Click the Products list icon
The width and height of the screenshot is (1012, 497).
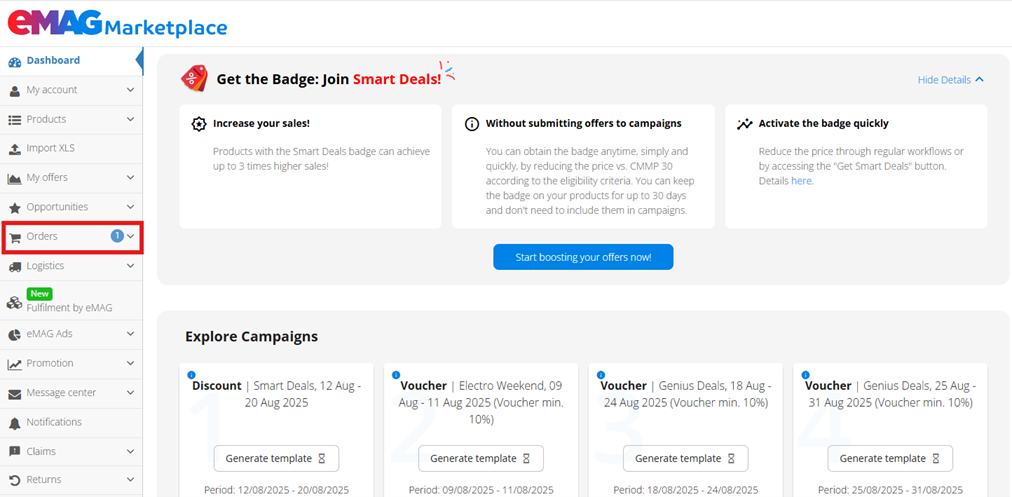point(15,120)
